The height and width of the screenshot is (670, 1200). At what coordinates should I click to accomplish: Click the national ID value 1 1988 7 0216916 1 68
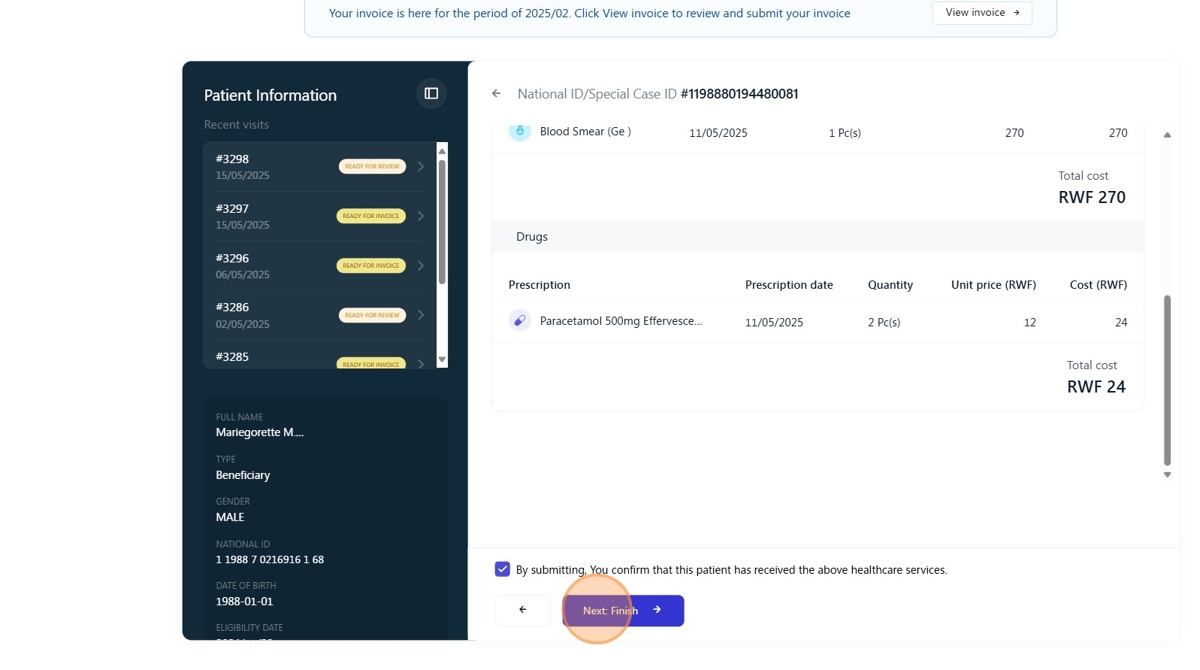[270, 559]
